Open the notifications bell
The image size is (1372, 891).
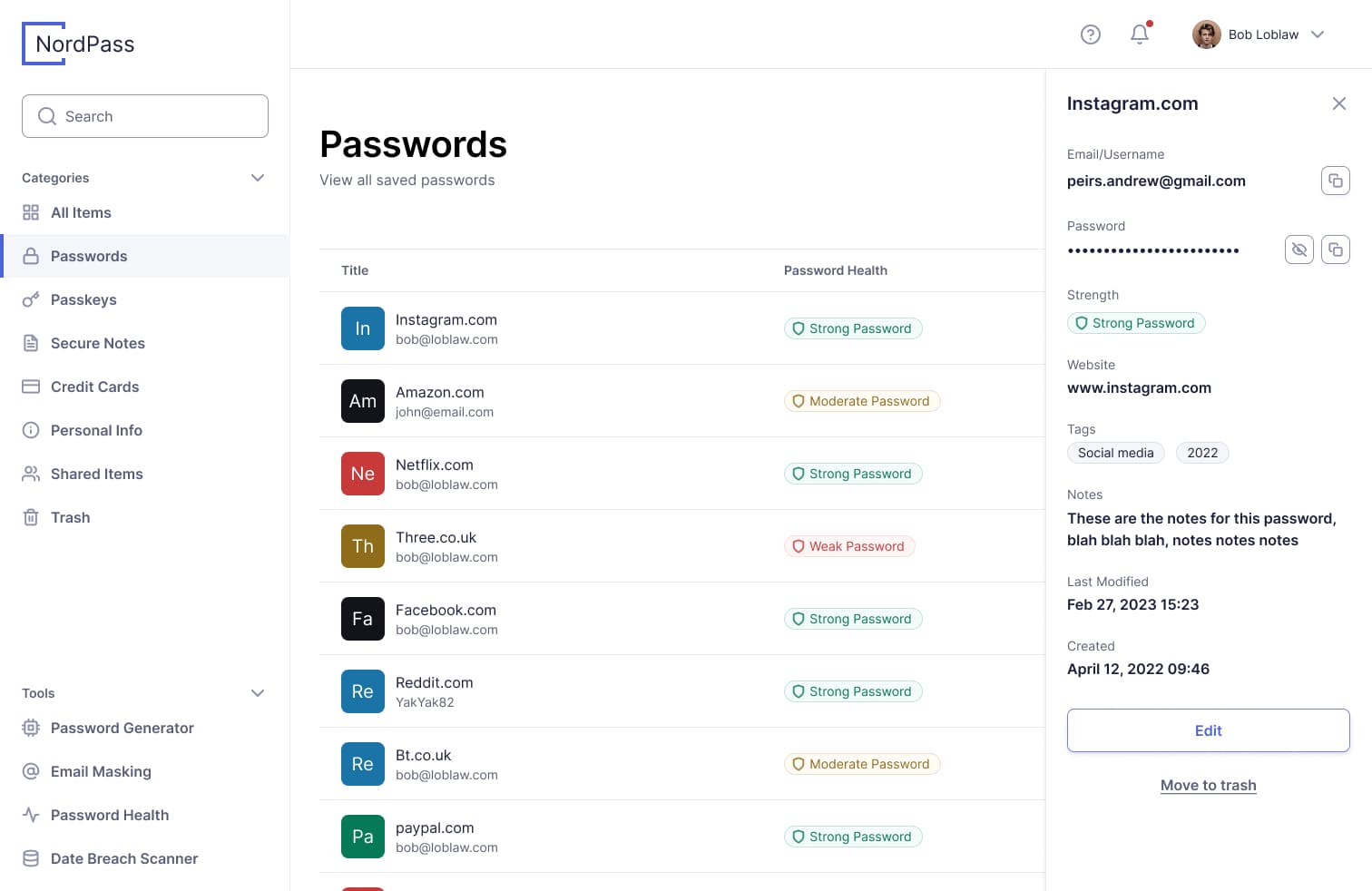(x=1140, y=34)
